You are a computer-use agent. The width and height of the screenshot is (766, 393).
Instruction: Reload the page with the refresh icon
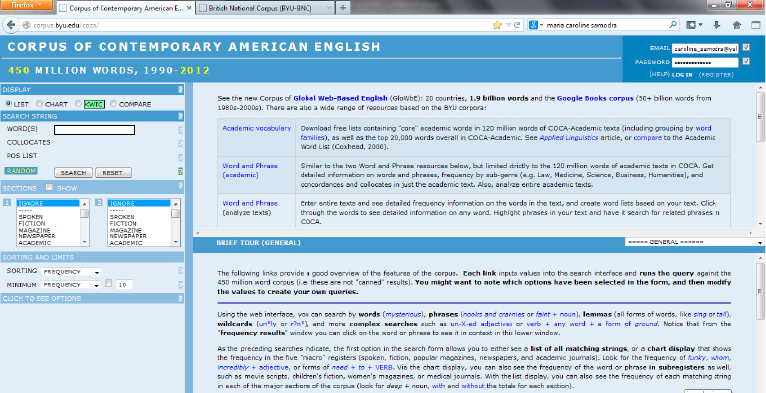point(517,25)
